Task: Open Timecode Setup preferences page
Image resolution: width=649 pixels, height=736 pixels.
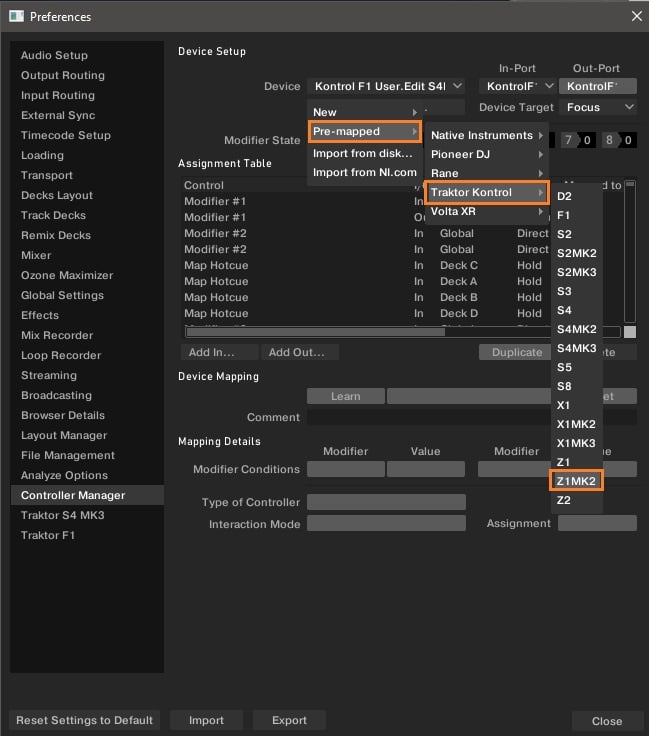Action: point(87,135)
